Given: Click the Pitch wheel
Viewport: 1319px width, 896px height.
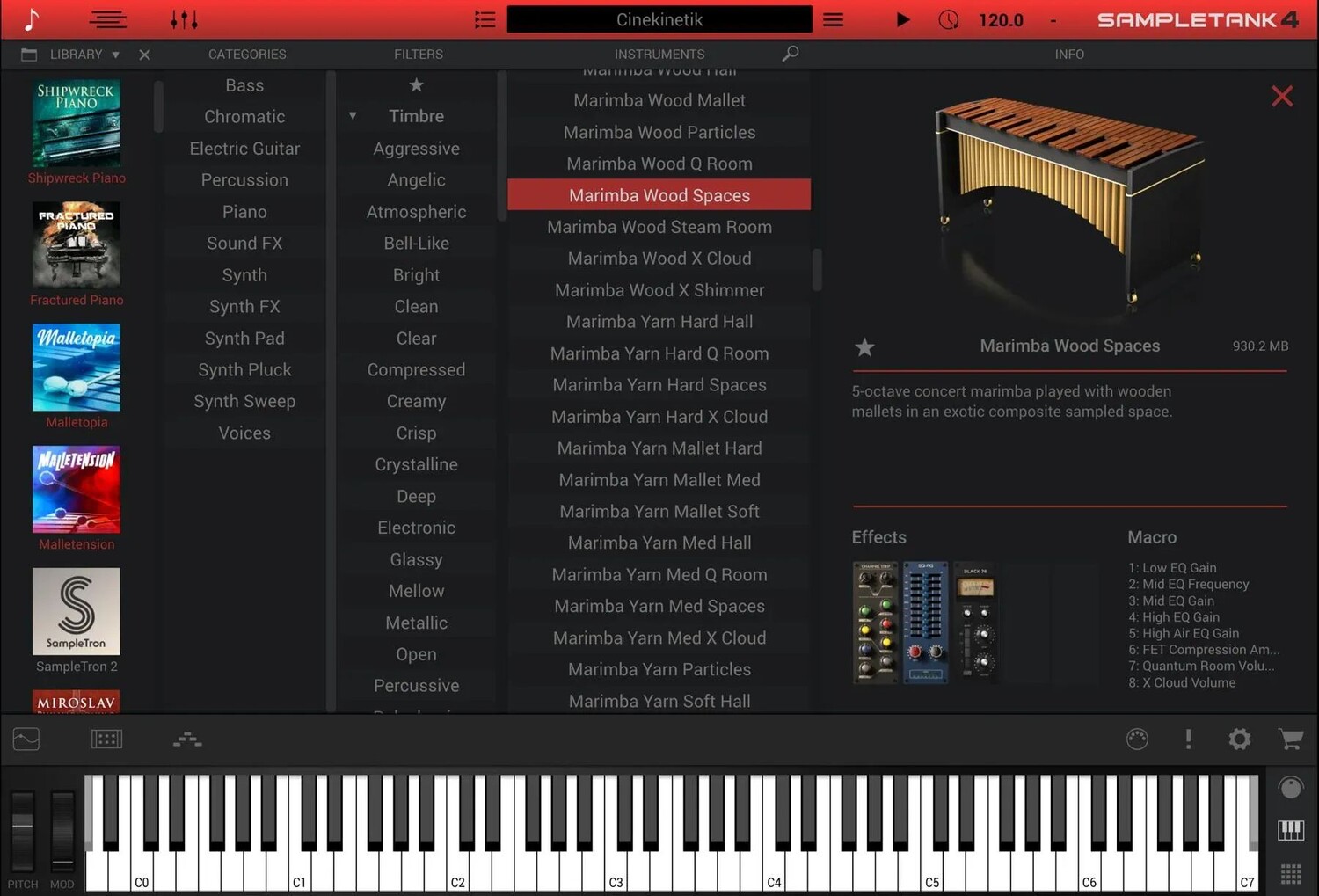Looking at the screenshot, I should 22,830.
